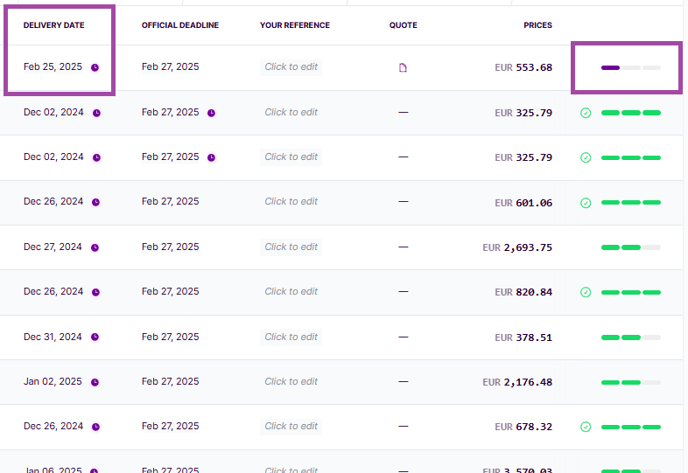Select the Dec 31, 2024 delivery date
Viewport: 688px width, 473px height.
pyautogui.click(x=53, y=337)
